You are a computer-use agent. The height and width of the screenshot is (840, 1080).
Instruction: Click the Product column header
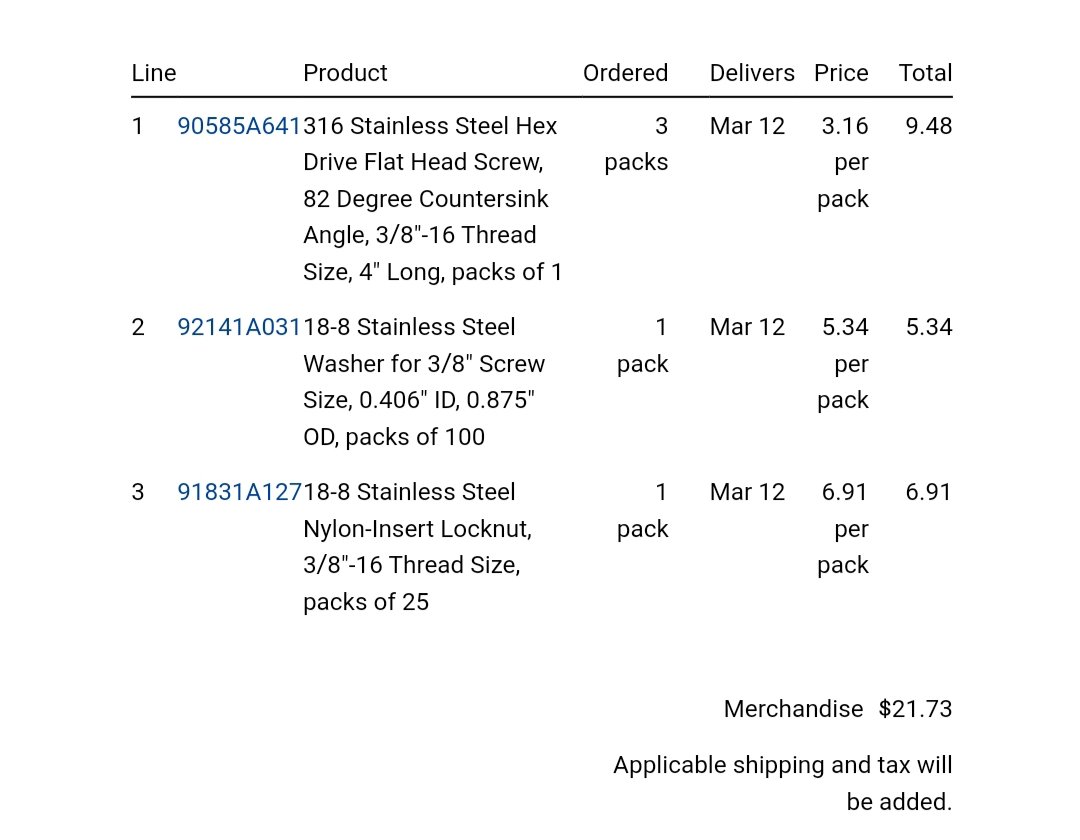pos(345,73)
